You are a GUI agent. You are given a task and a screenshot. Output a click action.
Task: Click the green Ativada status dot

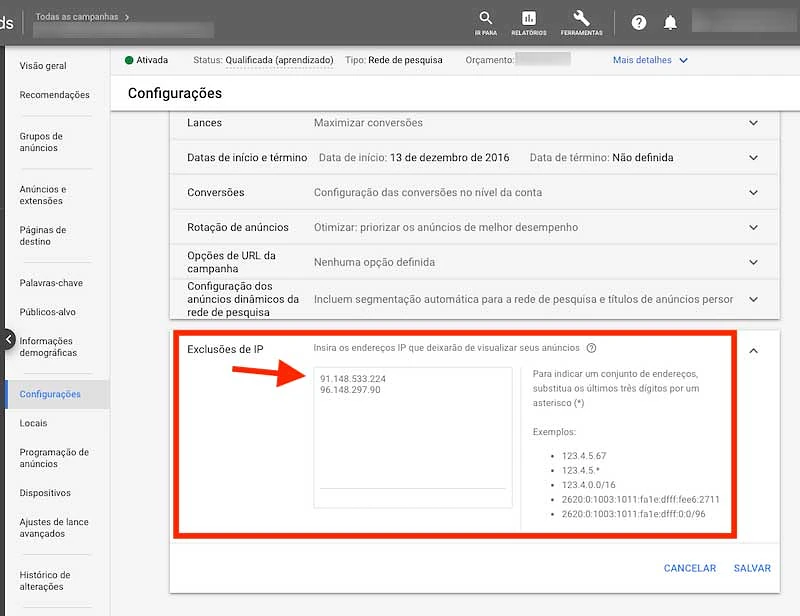[129, 60]
